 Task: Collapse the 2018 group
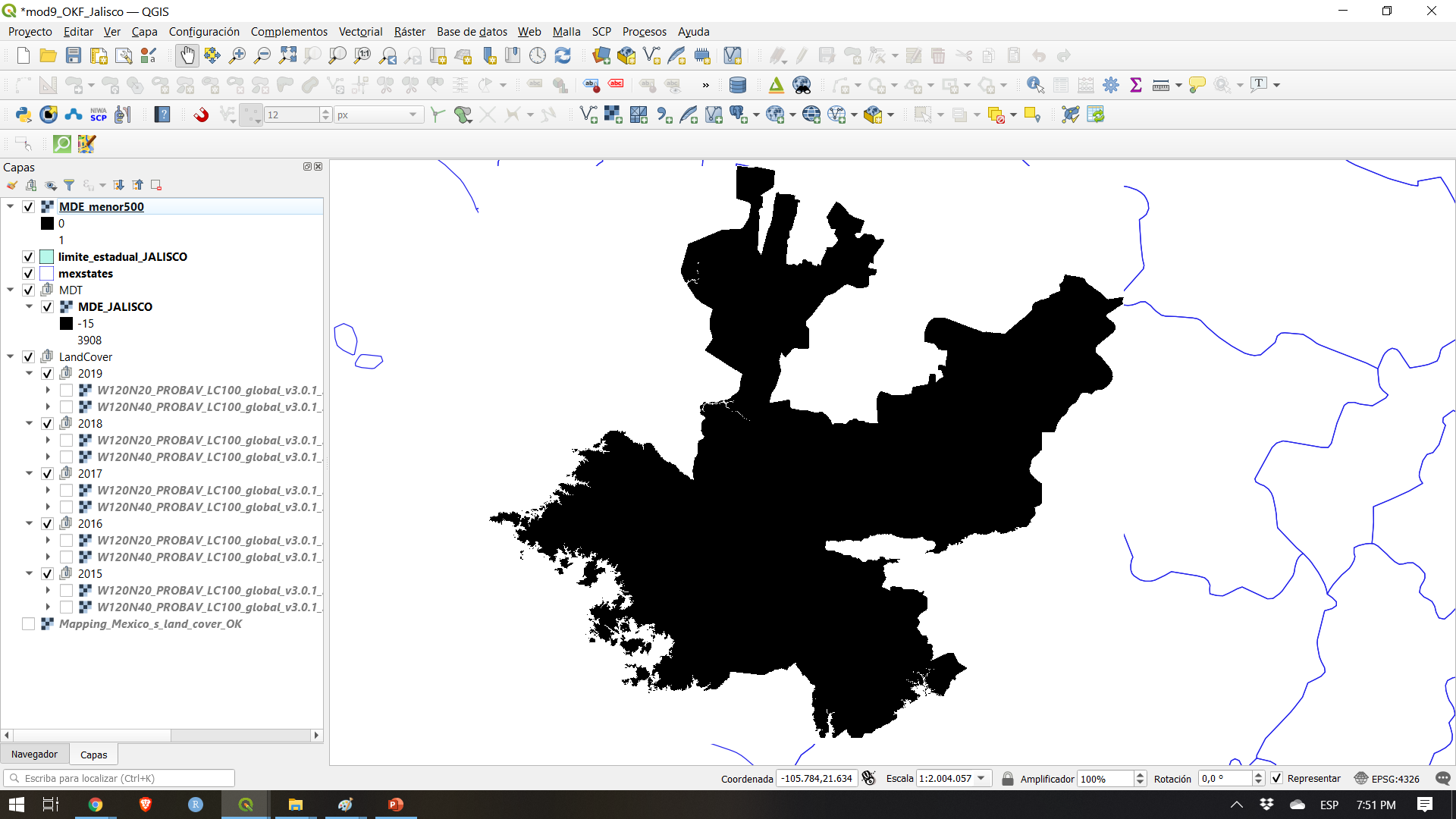tap(29, 423)
